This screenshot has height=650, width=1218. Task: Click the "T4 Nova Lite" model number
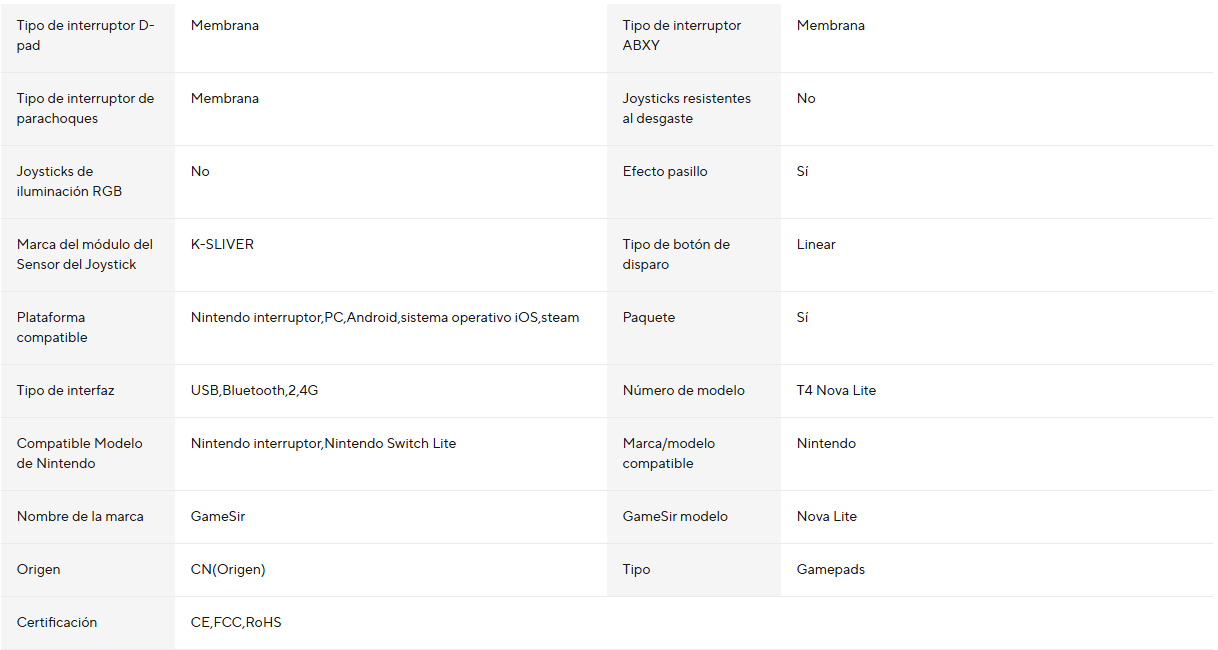pos(836,390)
